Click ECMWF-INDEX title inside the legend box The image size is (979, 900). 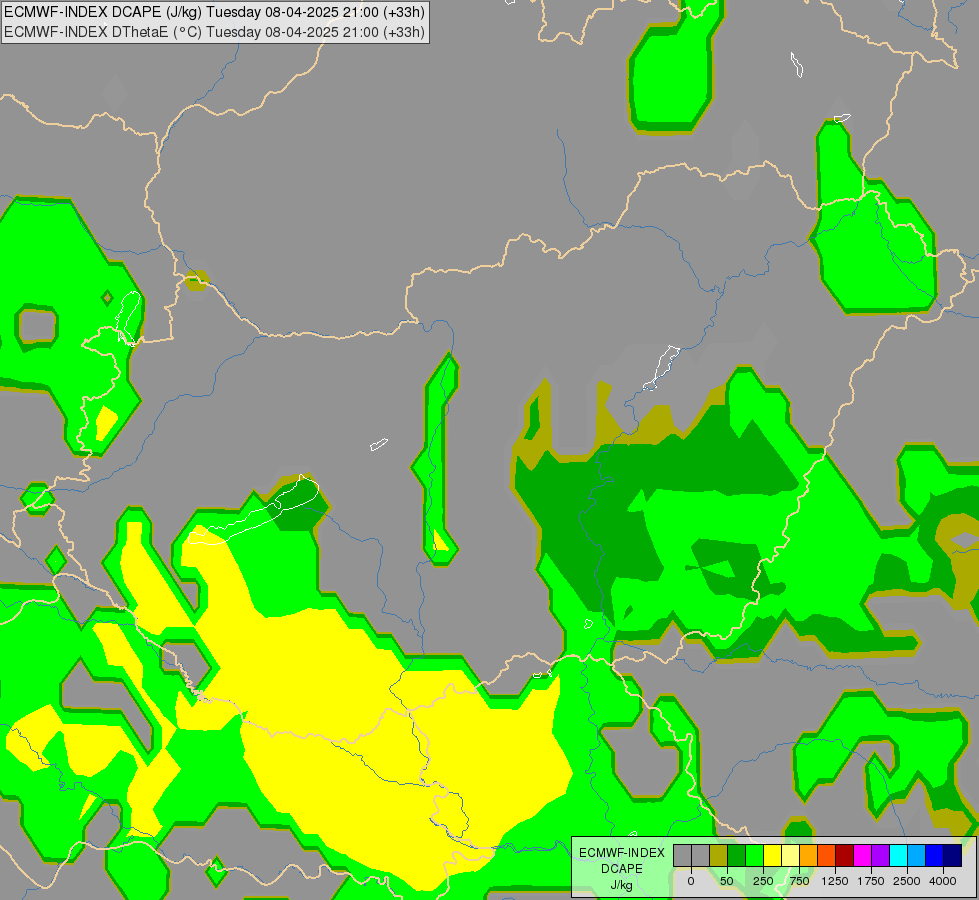click(622, 853)
